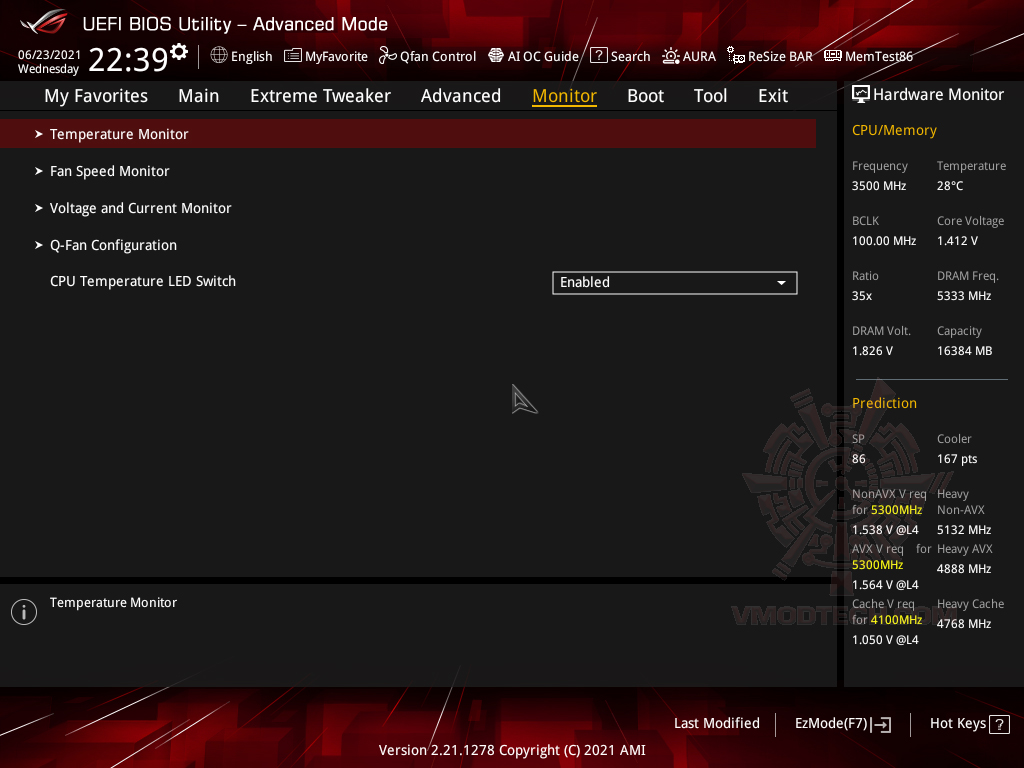Image resolution: width=1024 pixels, height=768 pixels.
Task: Open Qfan Control from the top toolbar
Action: pos(427,56)
